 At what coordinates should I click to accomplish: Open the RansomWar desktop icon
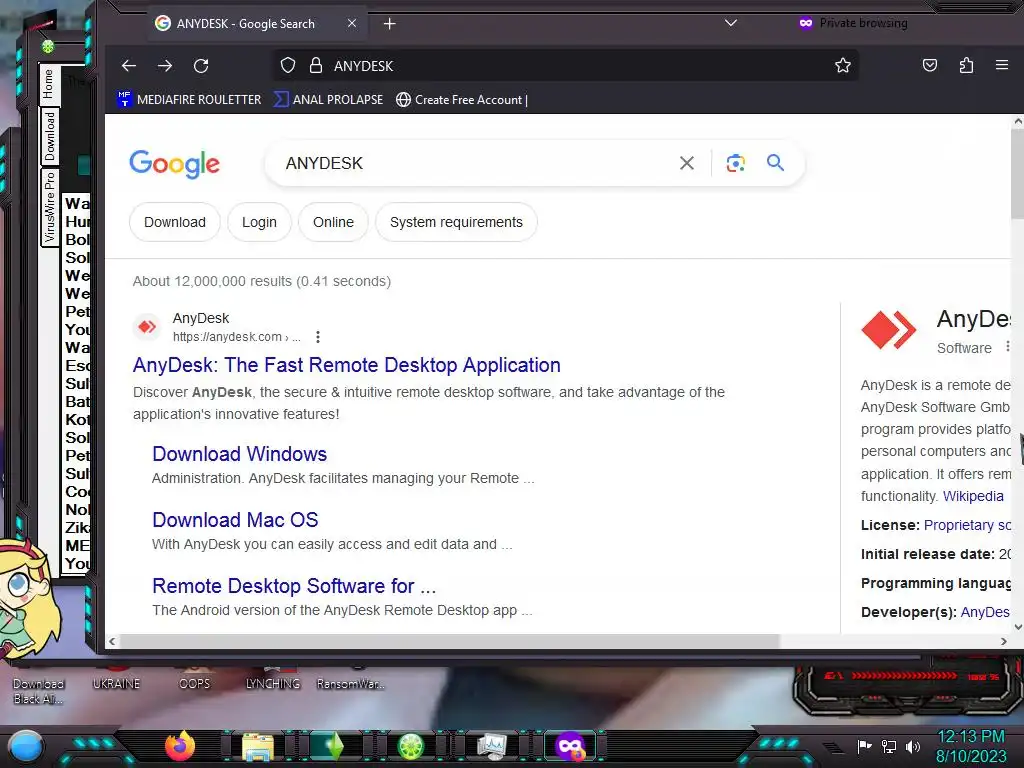tap(351, 679)
